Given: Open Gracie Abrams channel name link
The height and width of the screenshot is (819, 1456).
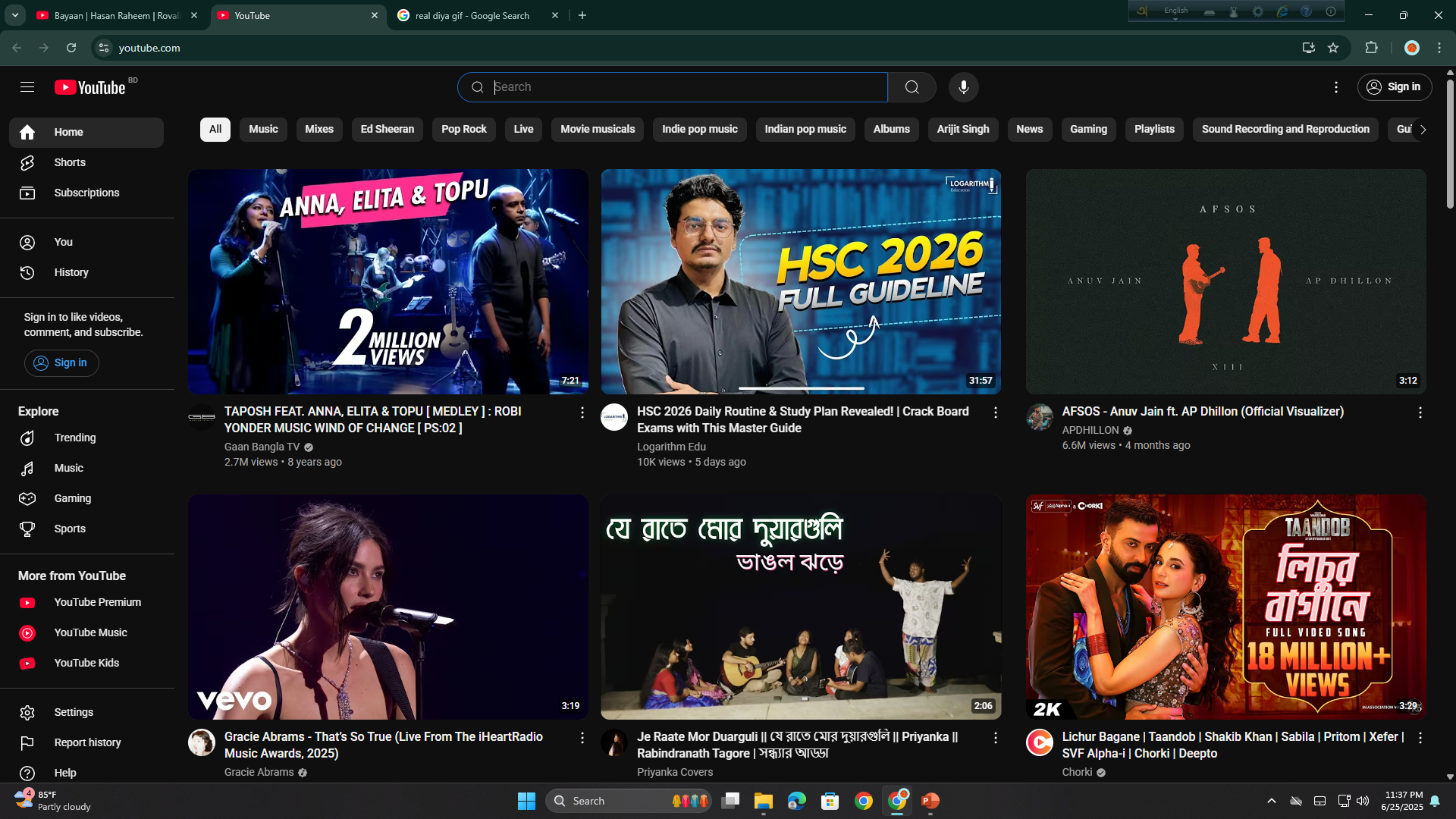Looking at the screenshot, I should (x=259, y=772).
